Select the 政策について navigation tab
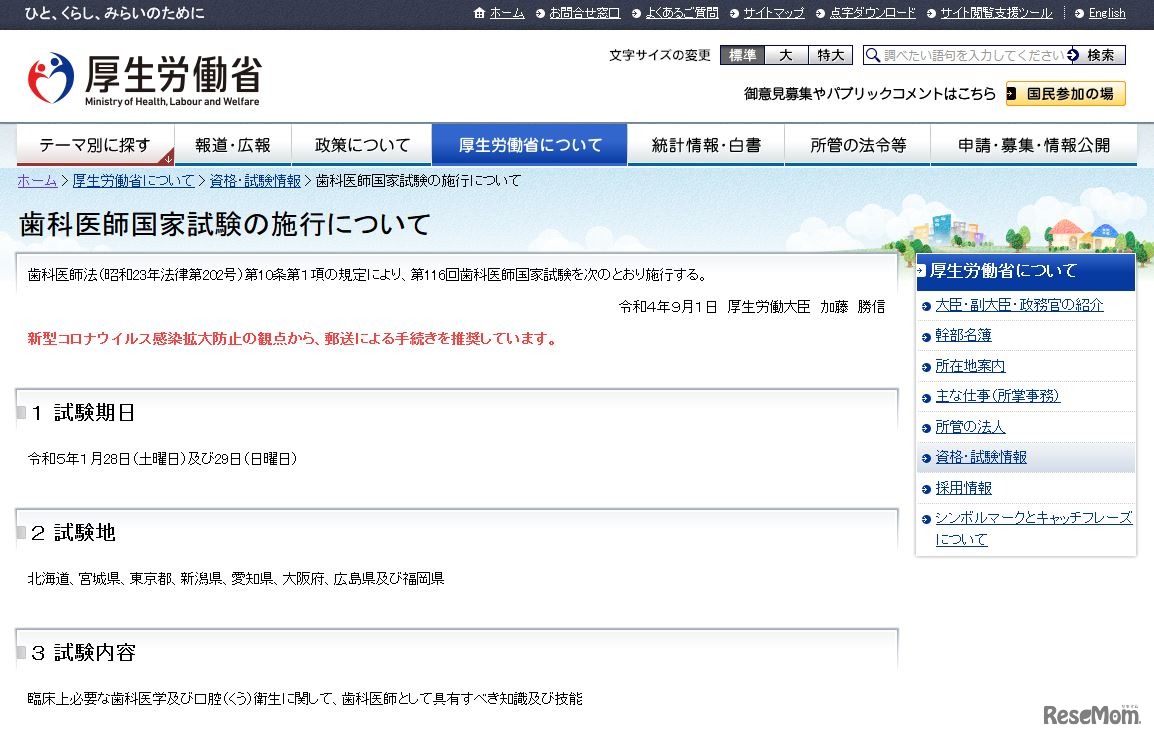 (362, 145)
